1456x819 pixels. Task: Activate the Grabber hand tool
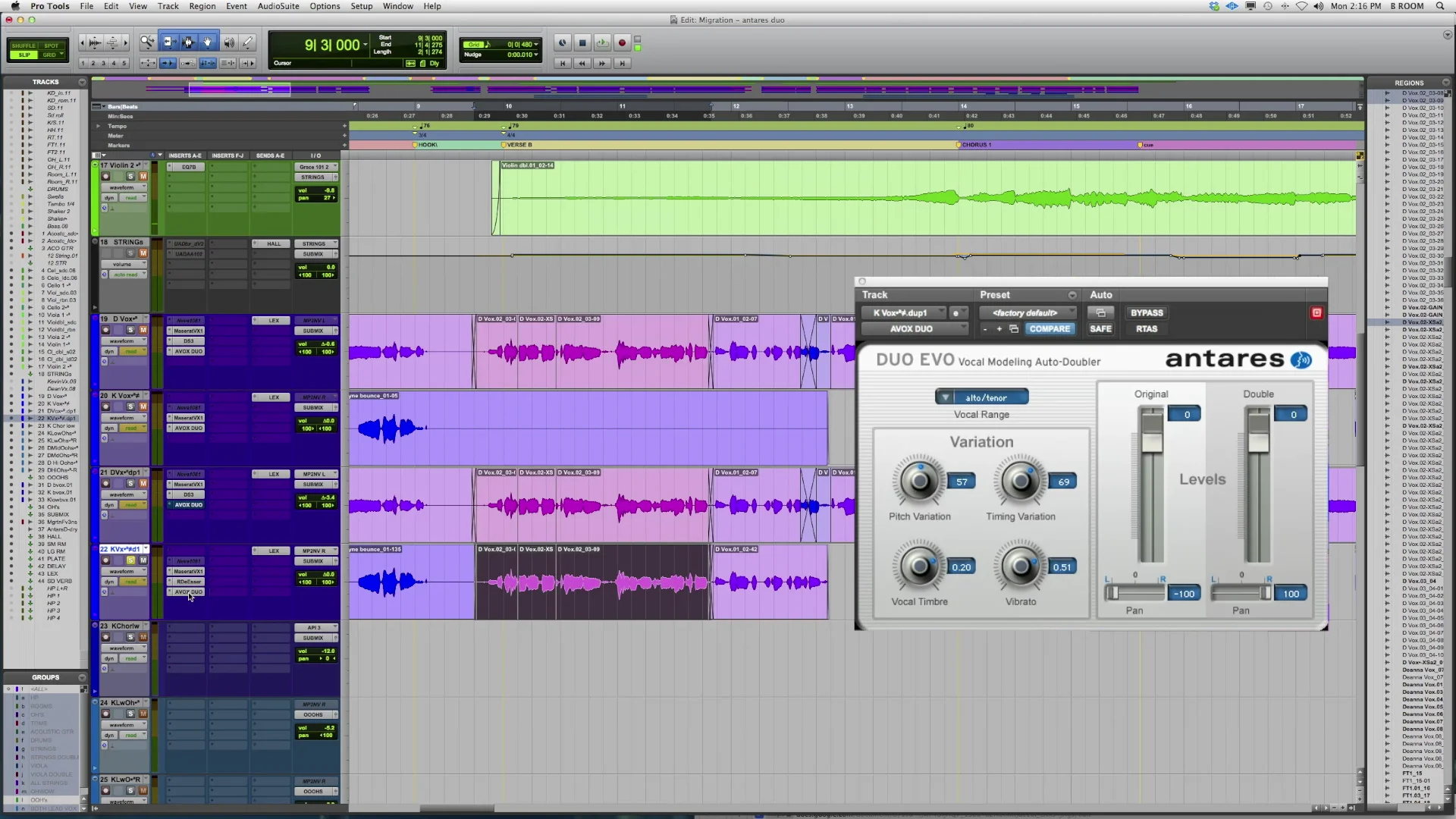pos(208,42)
